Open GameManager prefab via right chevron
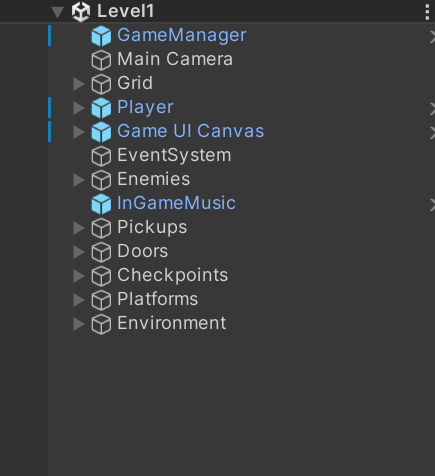 432,37
